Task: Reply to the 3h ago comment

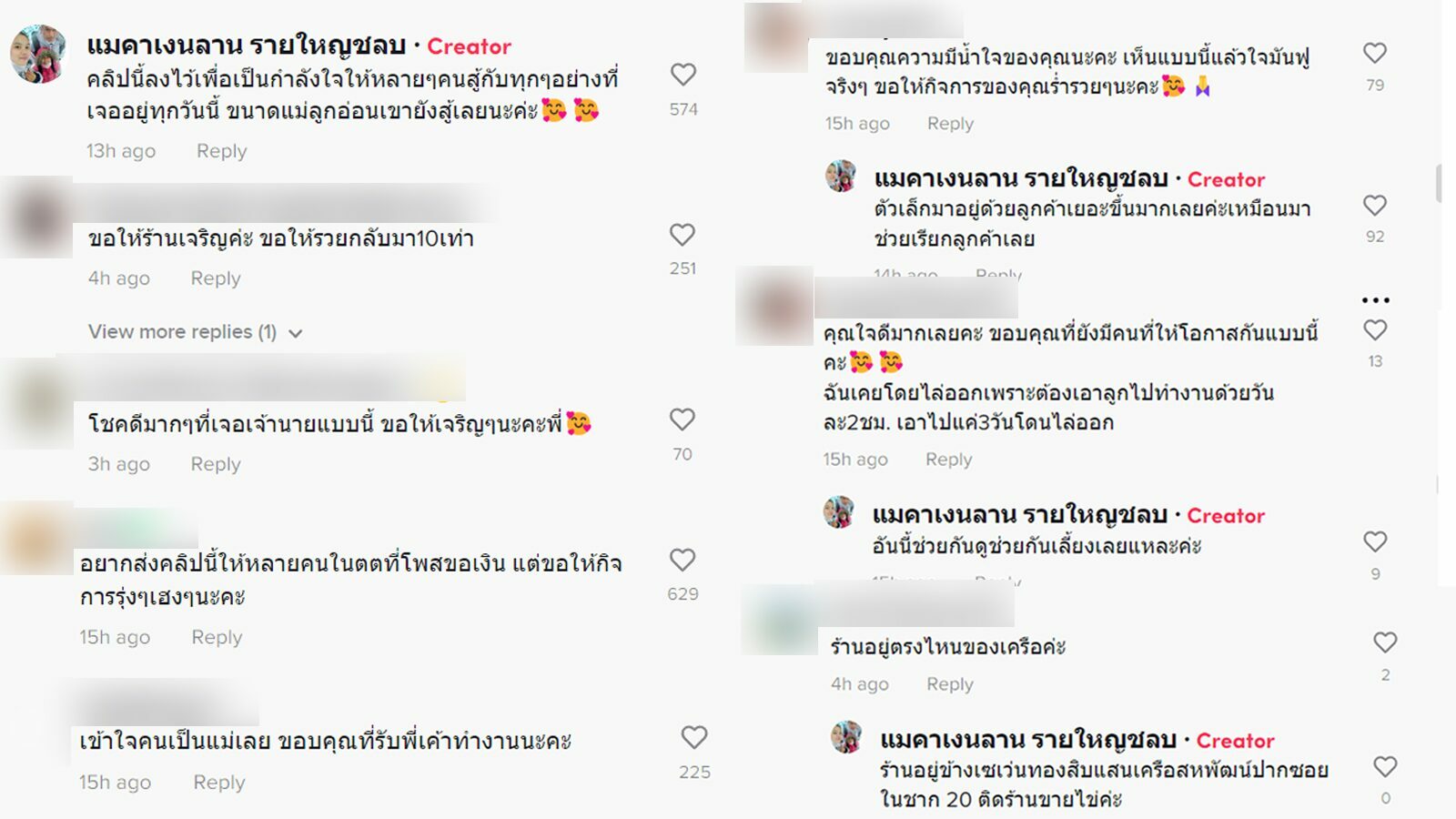Action: click(216, 464)
